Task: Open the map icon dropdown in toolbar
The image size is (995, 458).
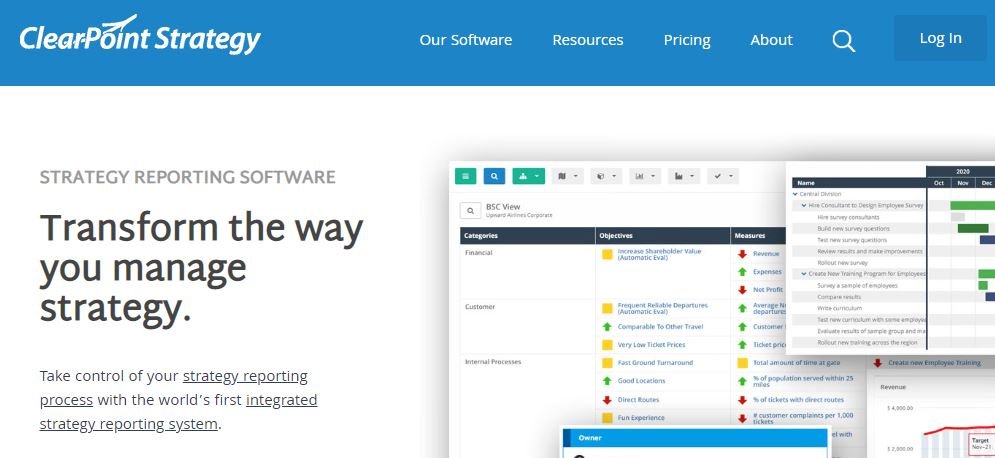Action: point(567,176)
